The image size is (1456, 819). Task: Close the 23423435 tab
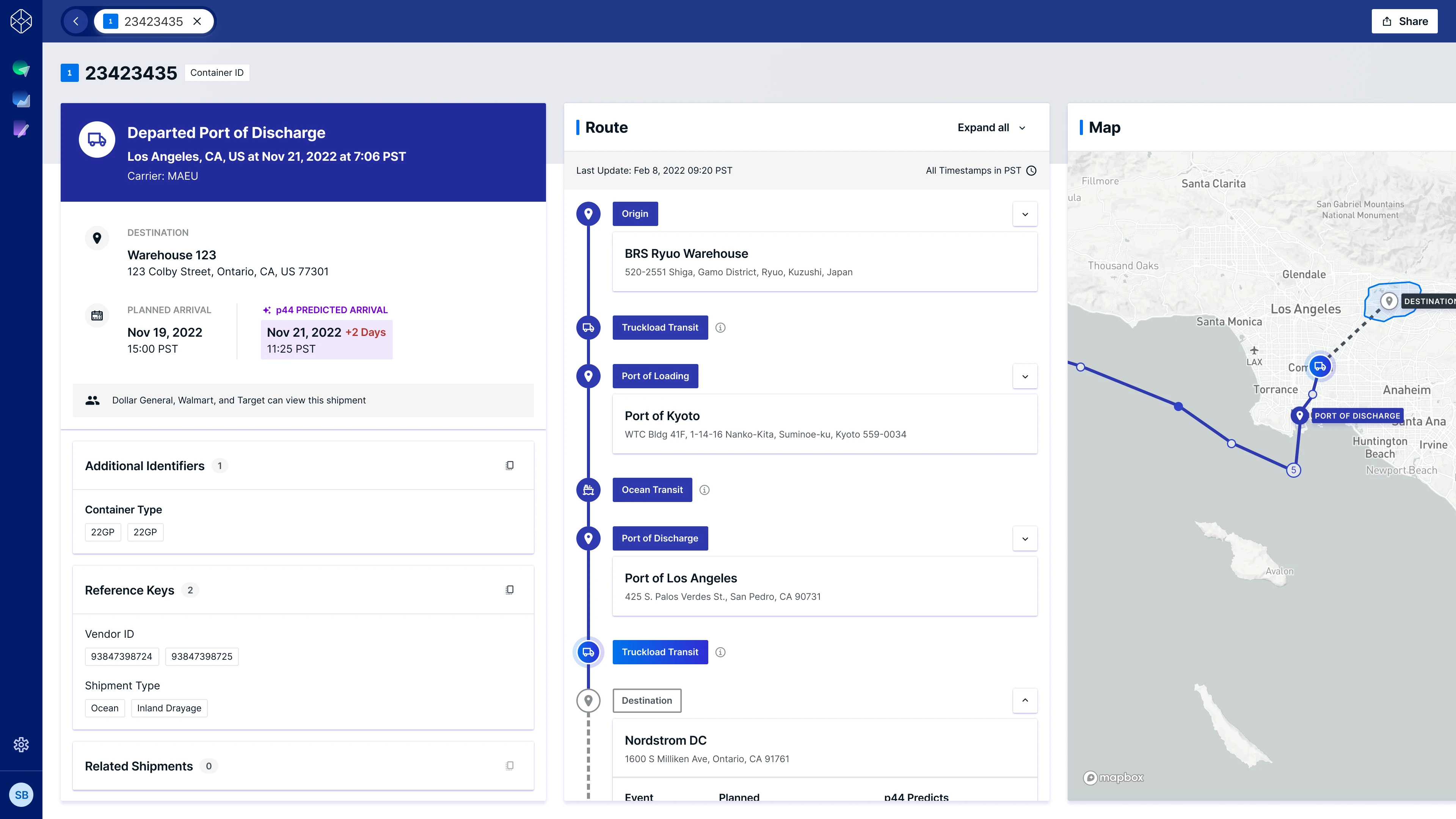(x=197, y=22)
